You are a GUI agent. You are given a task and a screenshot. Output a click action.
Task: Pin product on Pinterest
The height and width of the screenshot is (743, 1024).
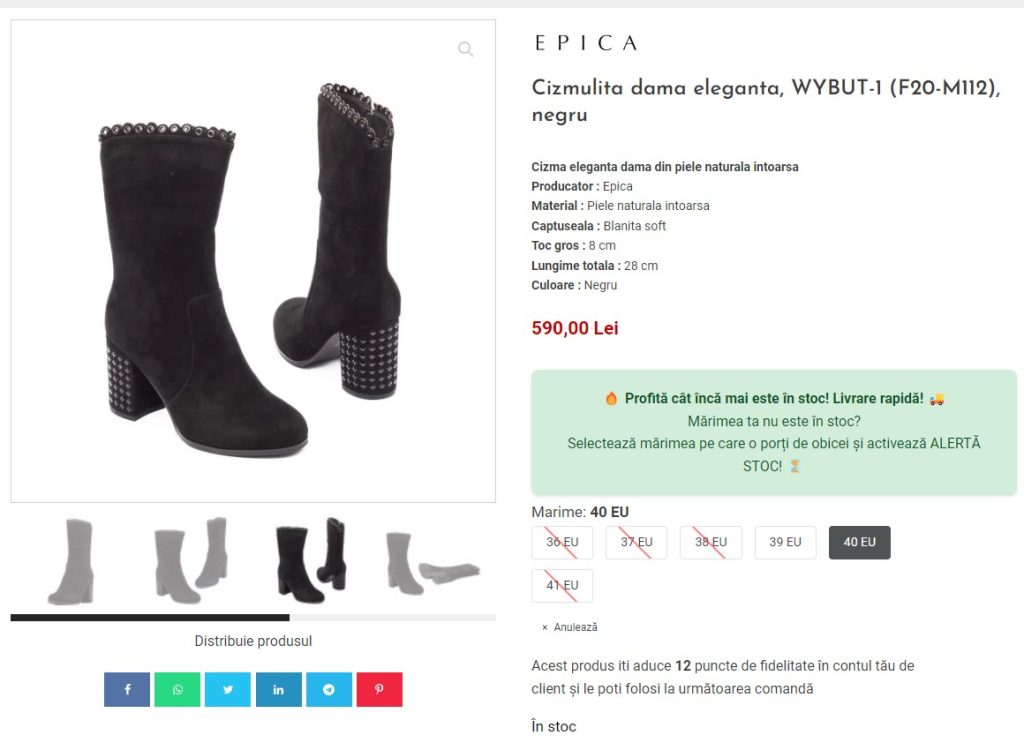coord(379,689)
